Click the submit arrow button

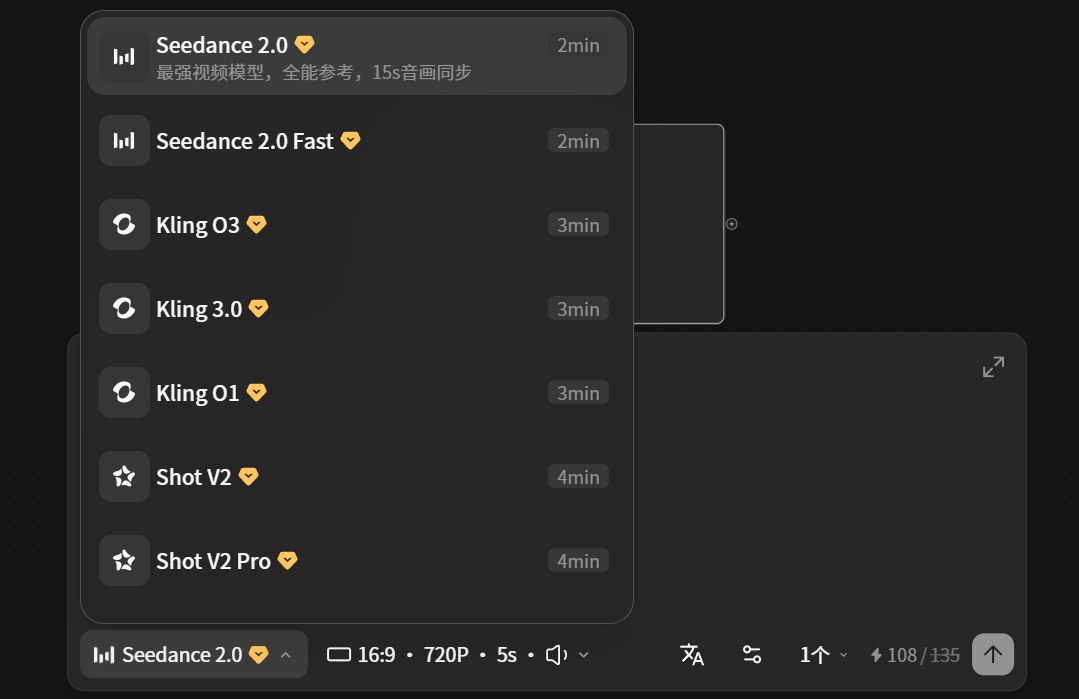pos(992,654)
